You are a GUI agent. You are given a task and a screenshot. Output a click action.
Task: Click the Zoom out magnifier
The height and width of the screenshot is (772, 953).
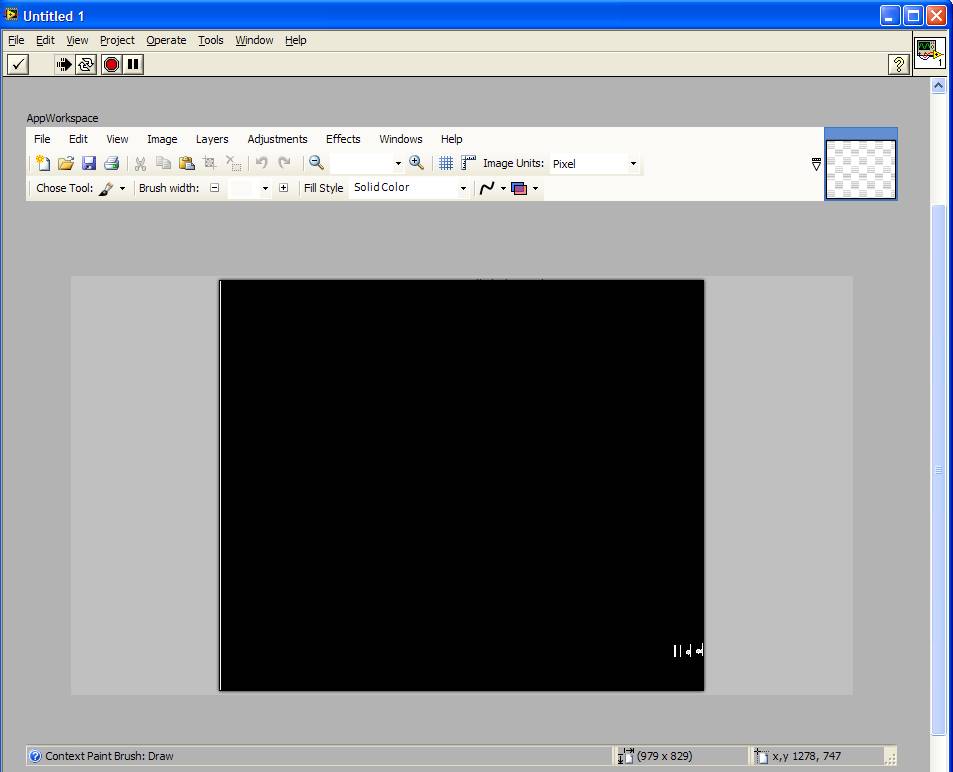tap(316, 163)
